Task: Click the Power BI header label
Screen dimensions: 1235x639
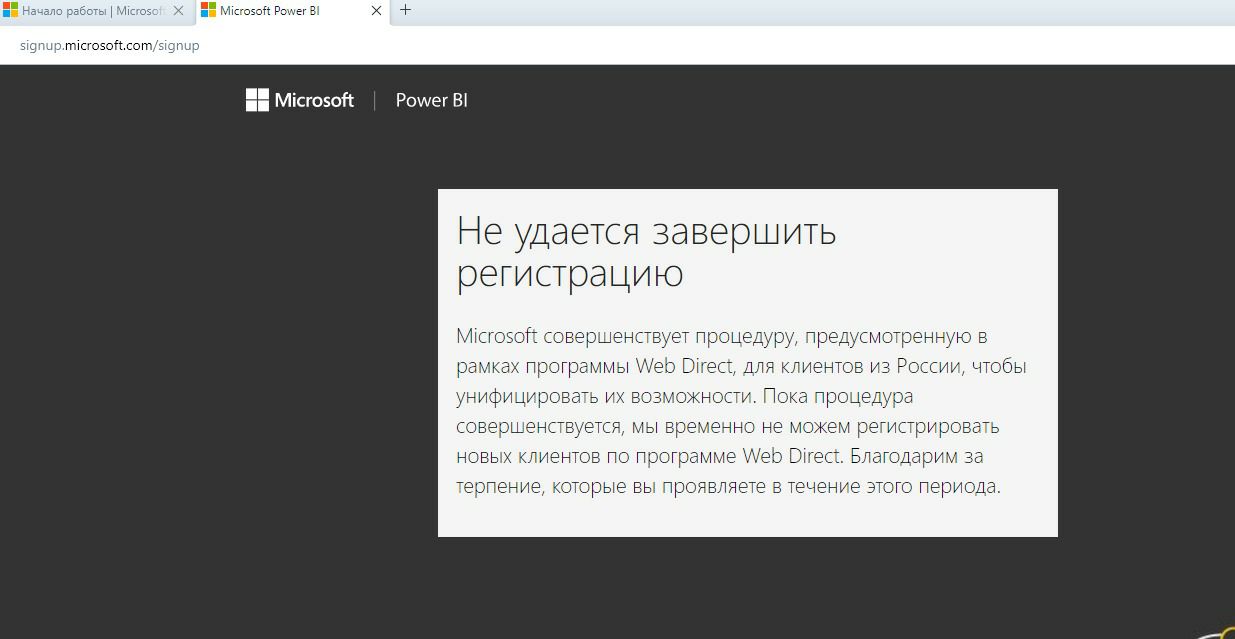Action: (x=431, y=100)
